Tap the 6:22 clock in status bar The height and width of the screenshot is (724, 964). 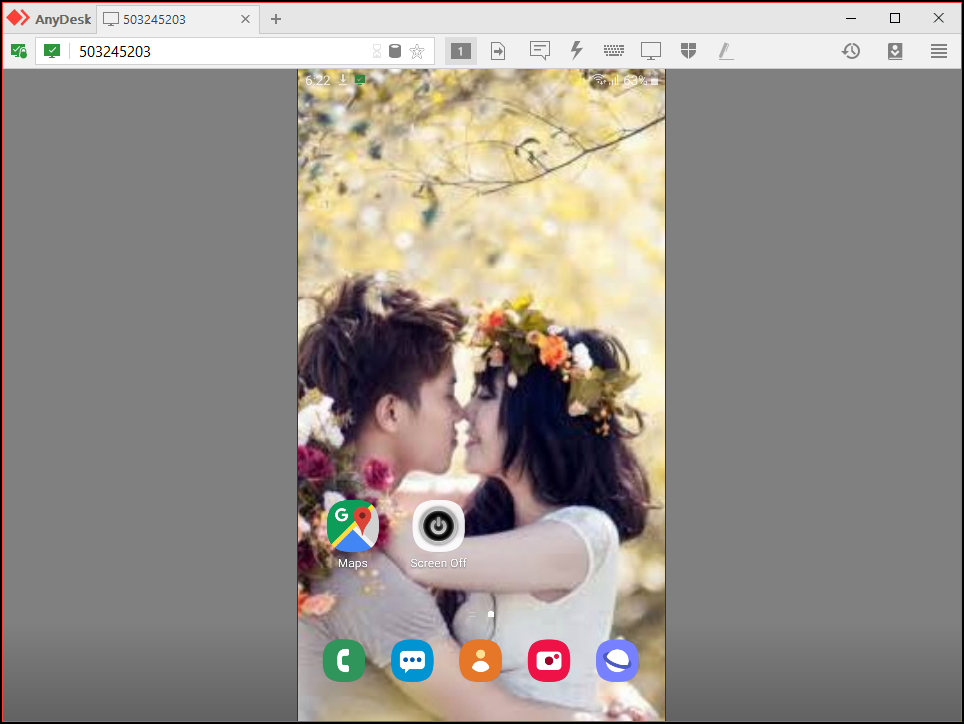(x=317, y=81)
